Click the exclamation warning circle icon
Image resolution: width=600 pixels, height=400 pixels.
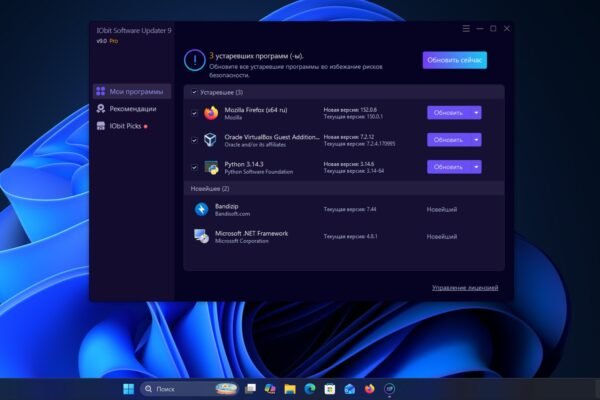(194, 60)
